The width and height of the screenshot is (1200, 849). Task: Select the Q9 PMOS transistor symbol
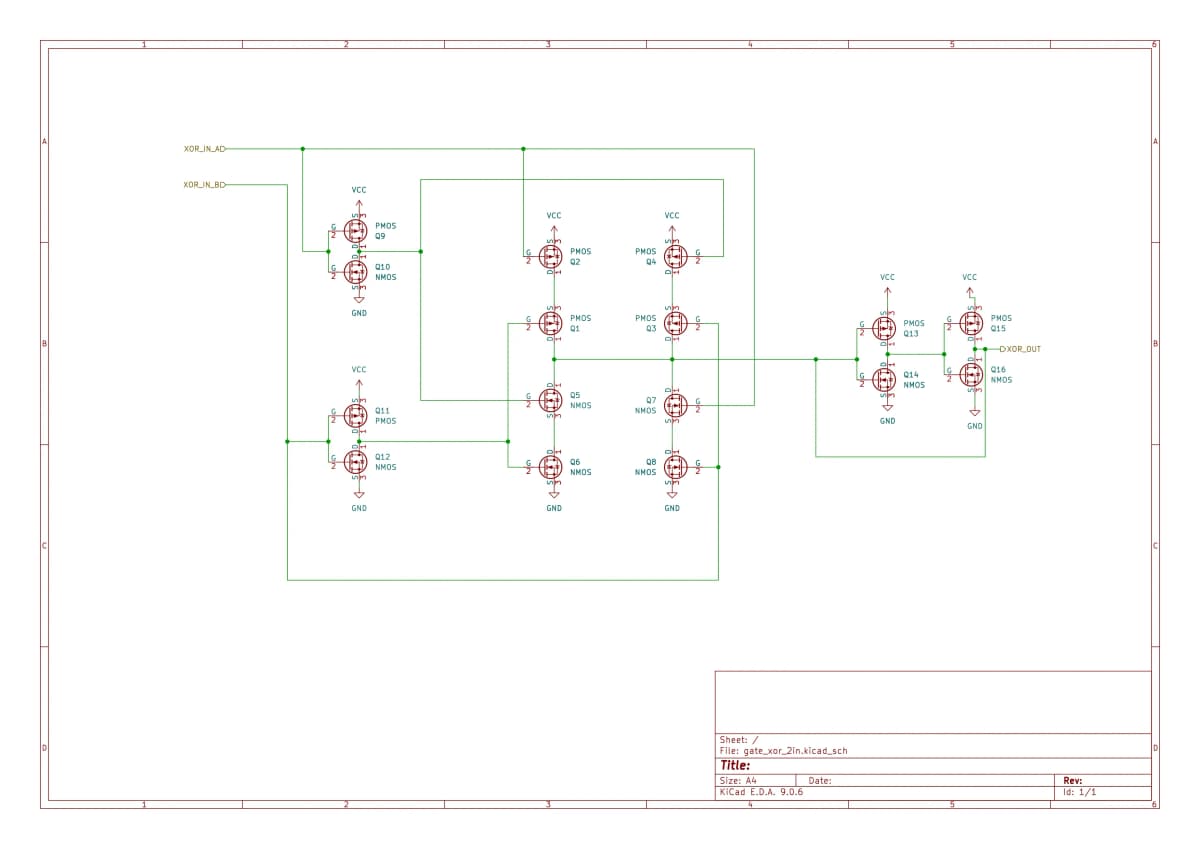(355, 231)
